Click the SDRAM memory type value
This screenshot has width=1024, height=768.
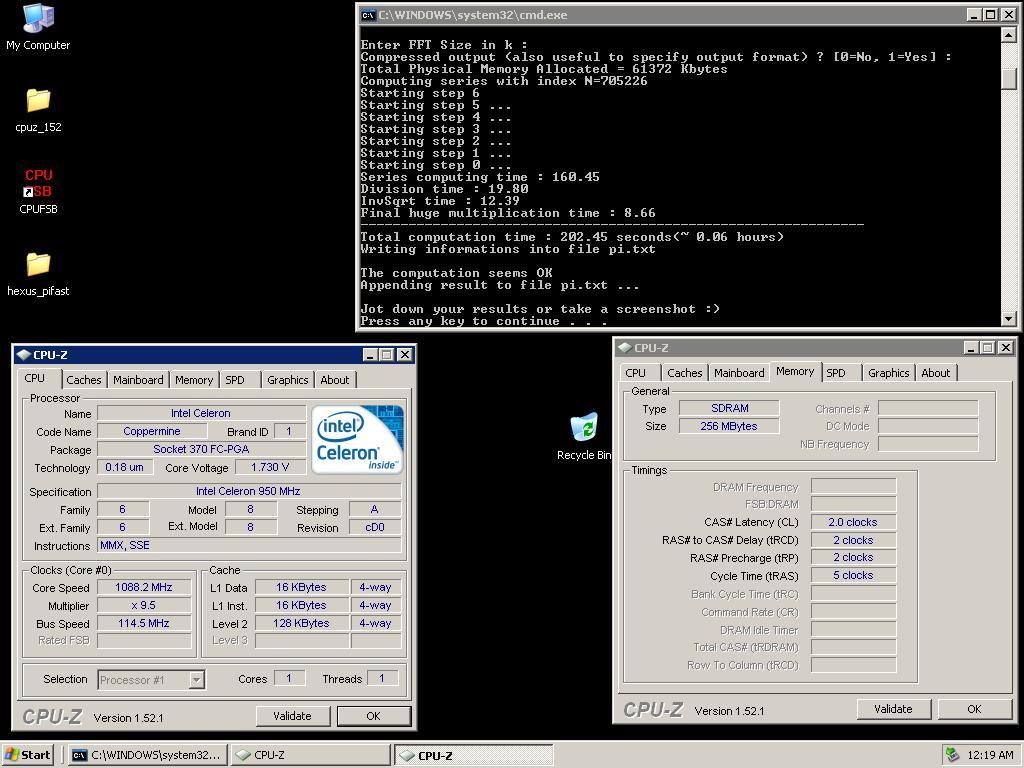[x=729, y=408]
